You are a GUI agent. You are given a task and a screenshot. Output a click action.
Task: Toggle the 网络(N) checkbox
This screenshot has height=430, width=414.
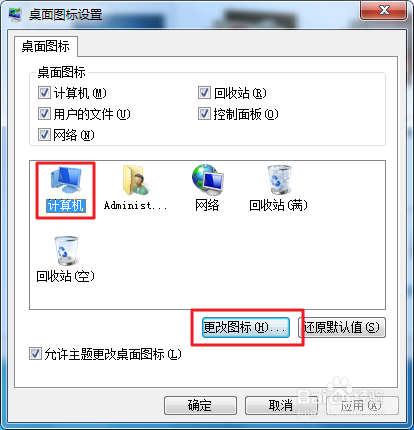[44, 134]
